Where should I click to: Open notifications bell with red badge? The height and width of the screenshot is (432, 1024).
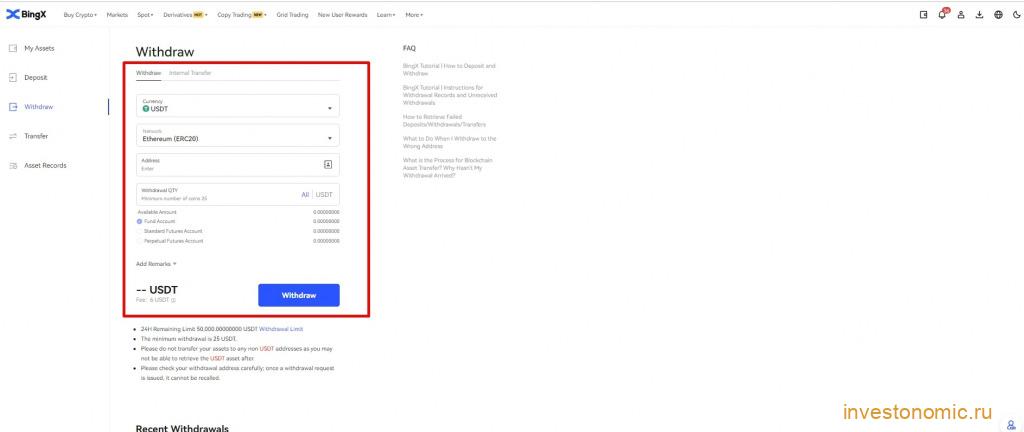tap(942, 14)
